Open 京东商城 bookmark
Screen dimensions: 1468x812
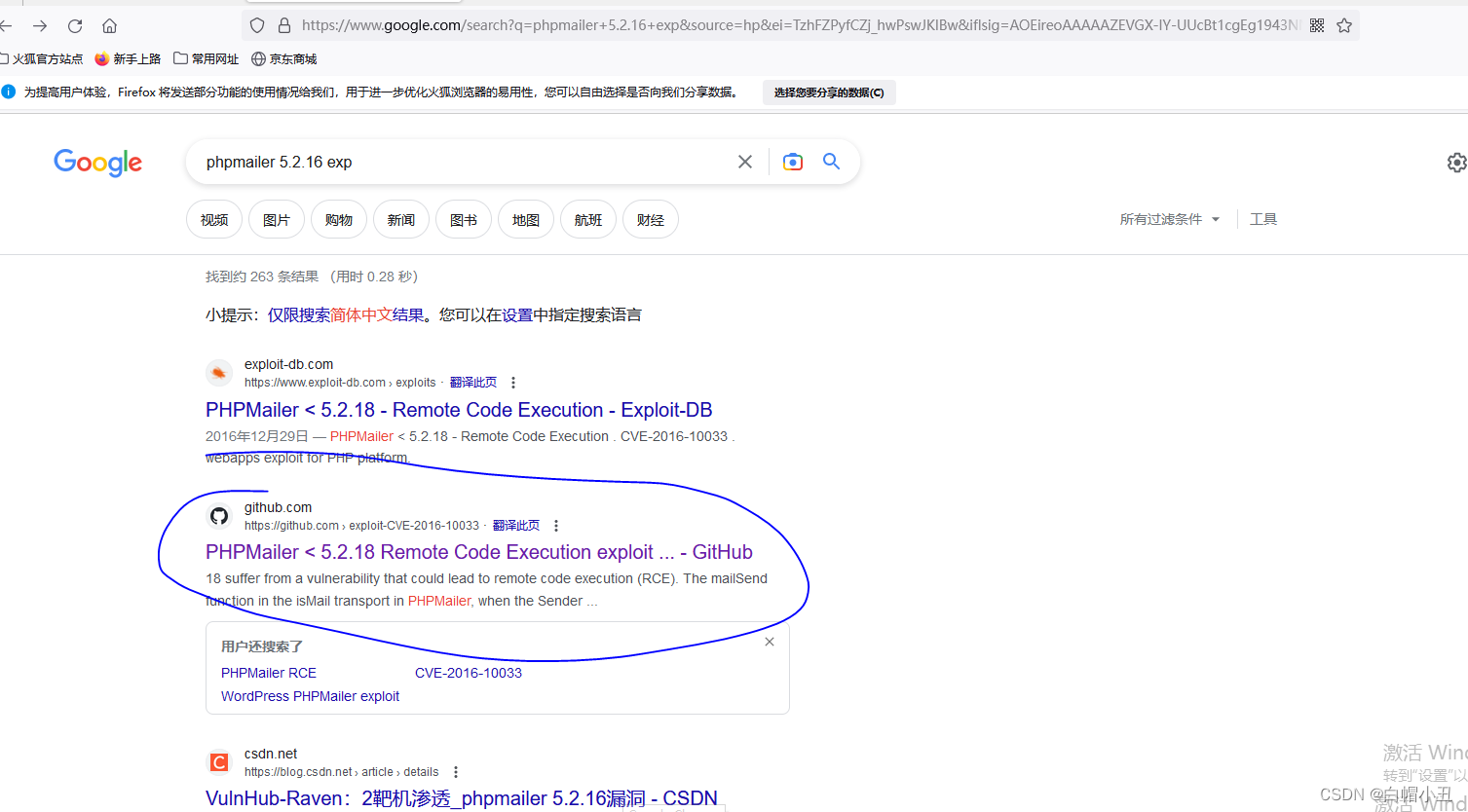pos(284,58)
